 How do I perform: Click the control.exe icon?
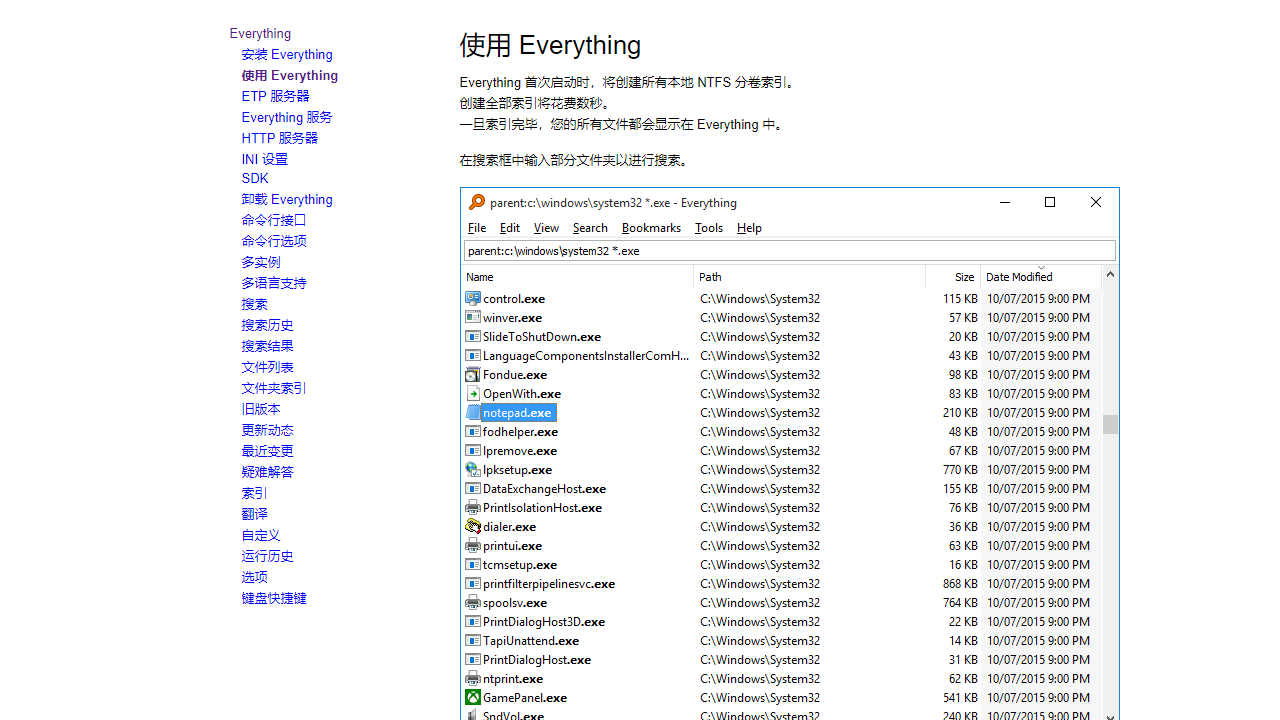[x=473, y=298]
